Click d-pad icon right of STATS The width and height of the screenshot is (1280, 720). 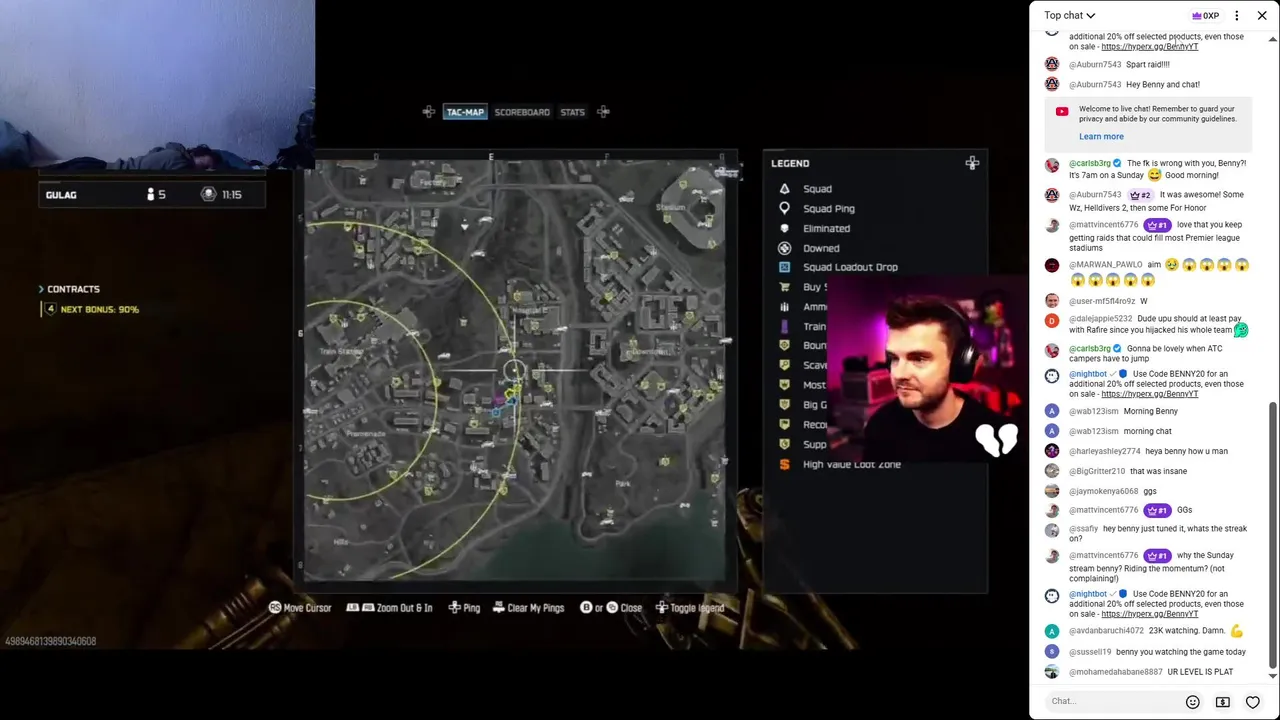[x=603, y=112]
